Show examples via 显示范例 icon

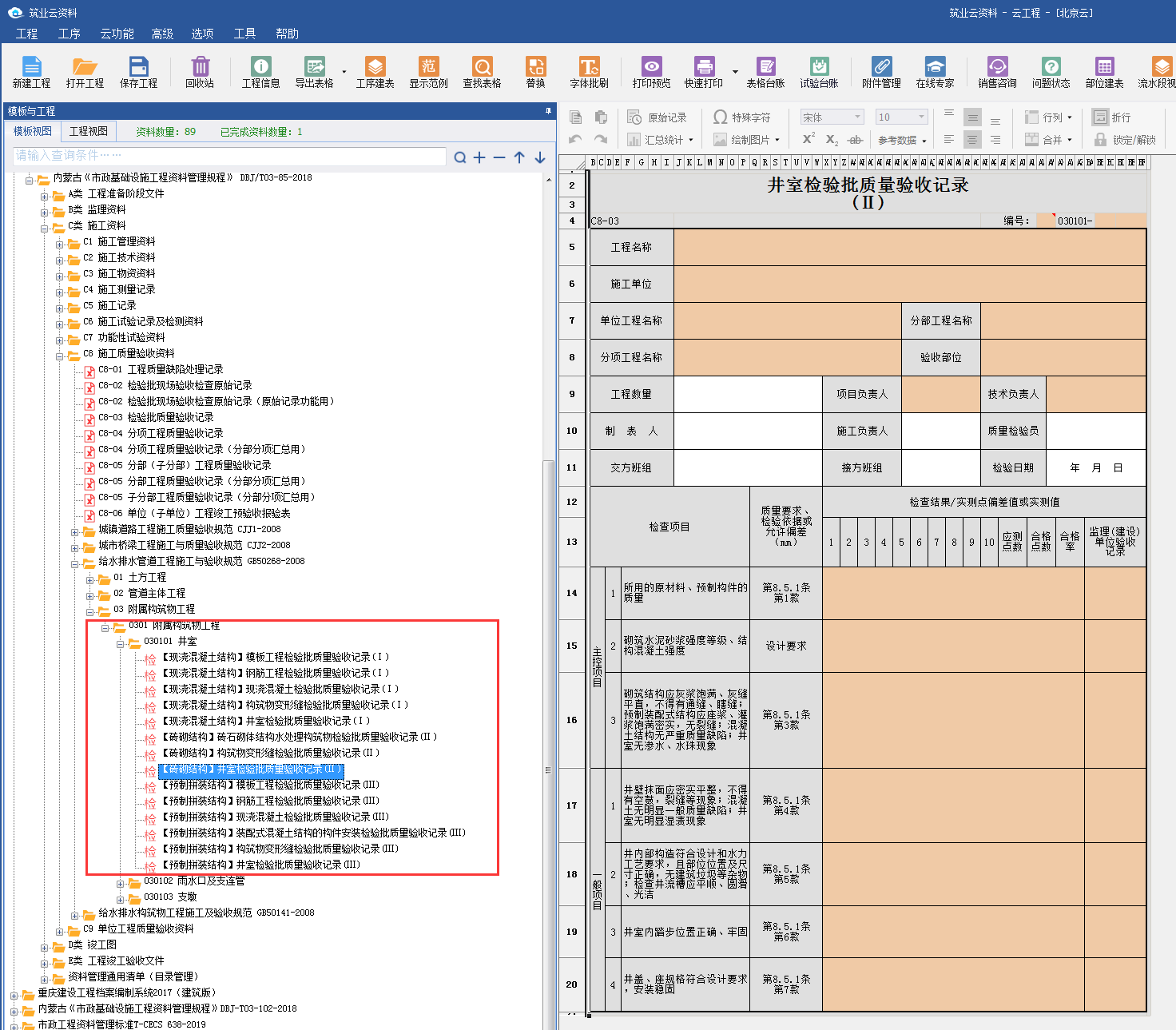pyautogui.click(x=428, y=72)
